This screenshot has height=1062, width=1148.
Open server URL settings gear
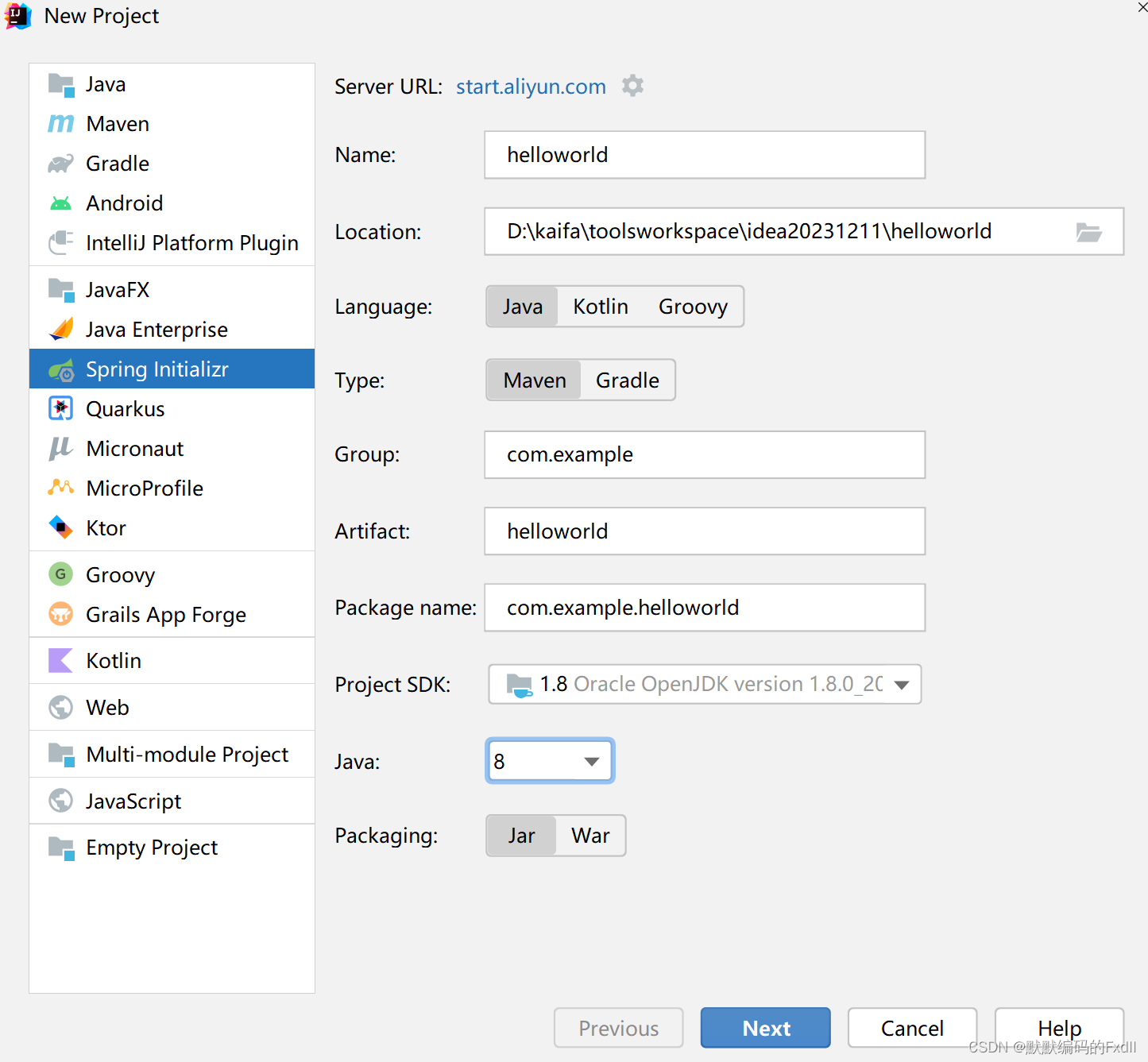(x=632, y=86)
